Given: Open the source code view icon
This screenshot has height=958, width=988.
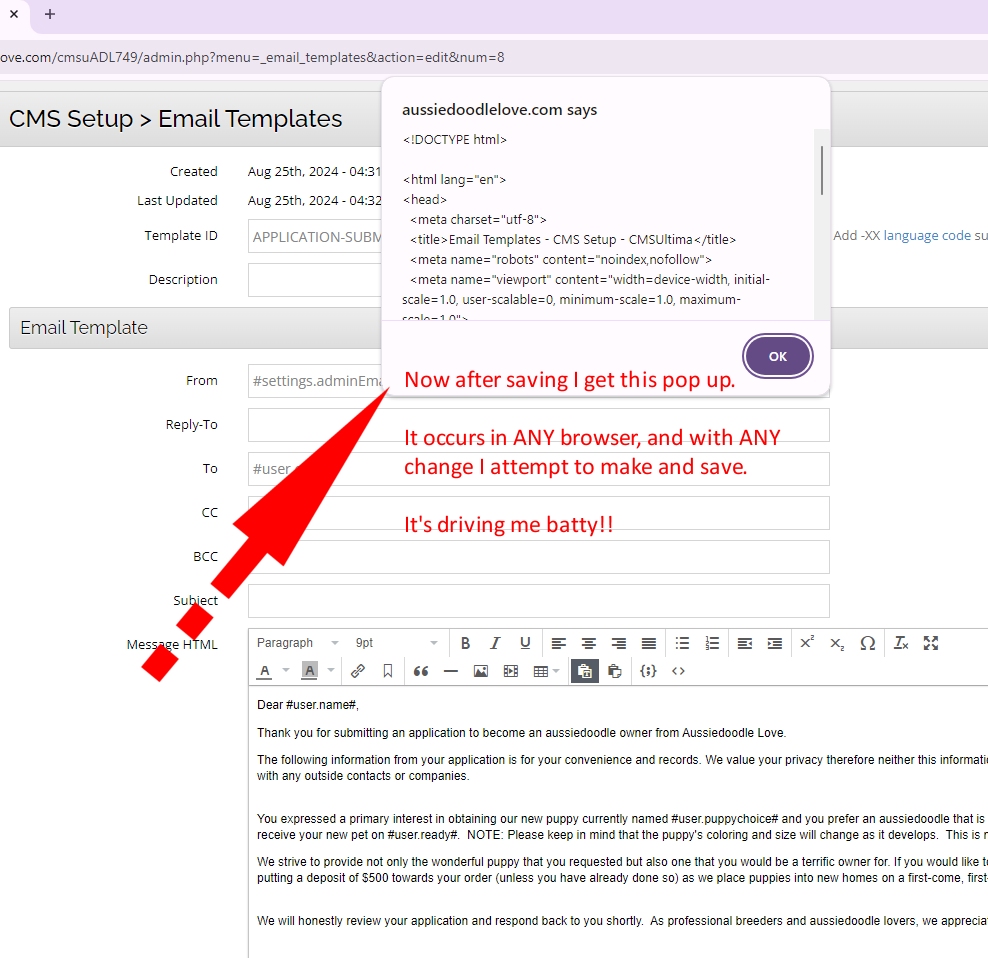Looking at the screenshot, I should pos(678,671).
